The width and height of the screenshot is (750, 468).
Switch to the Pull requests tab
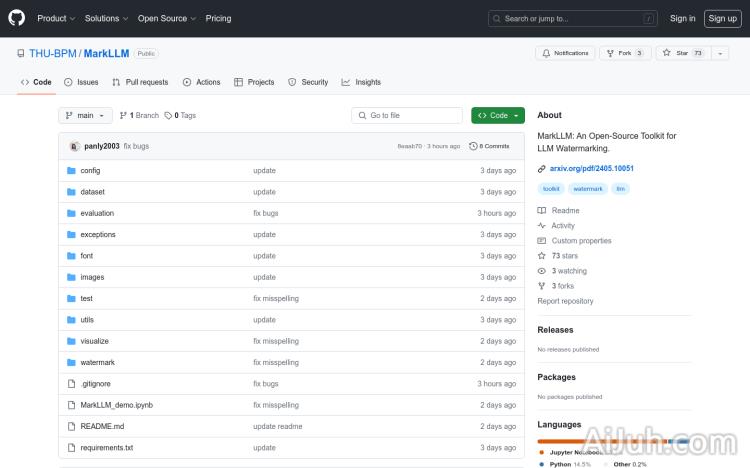(140, 82)
